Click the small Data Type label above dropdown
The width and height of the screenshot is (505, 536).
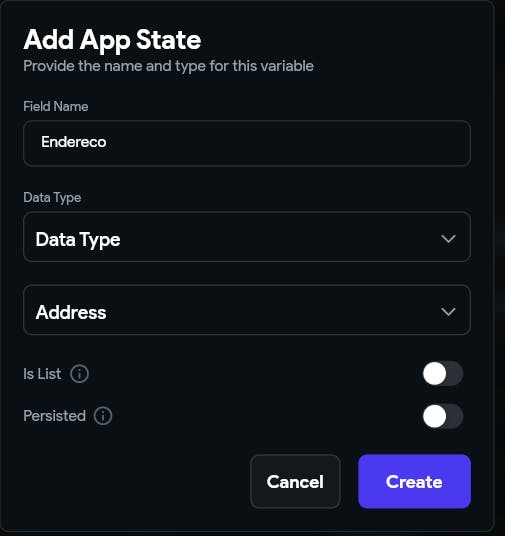point(52,198)
